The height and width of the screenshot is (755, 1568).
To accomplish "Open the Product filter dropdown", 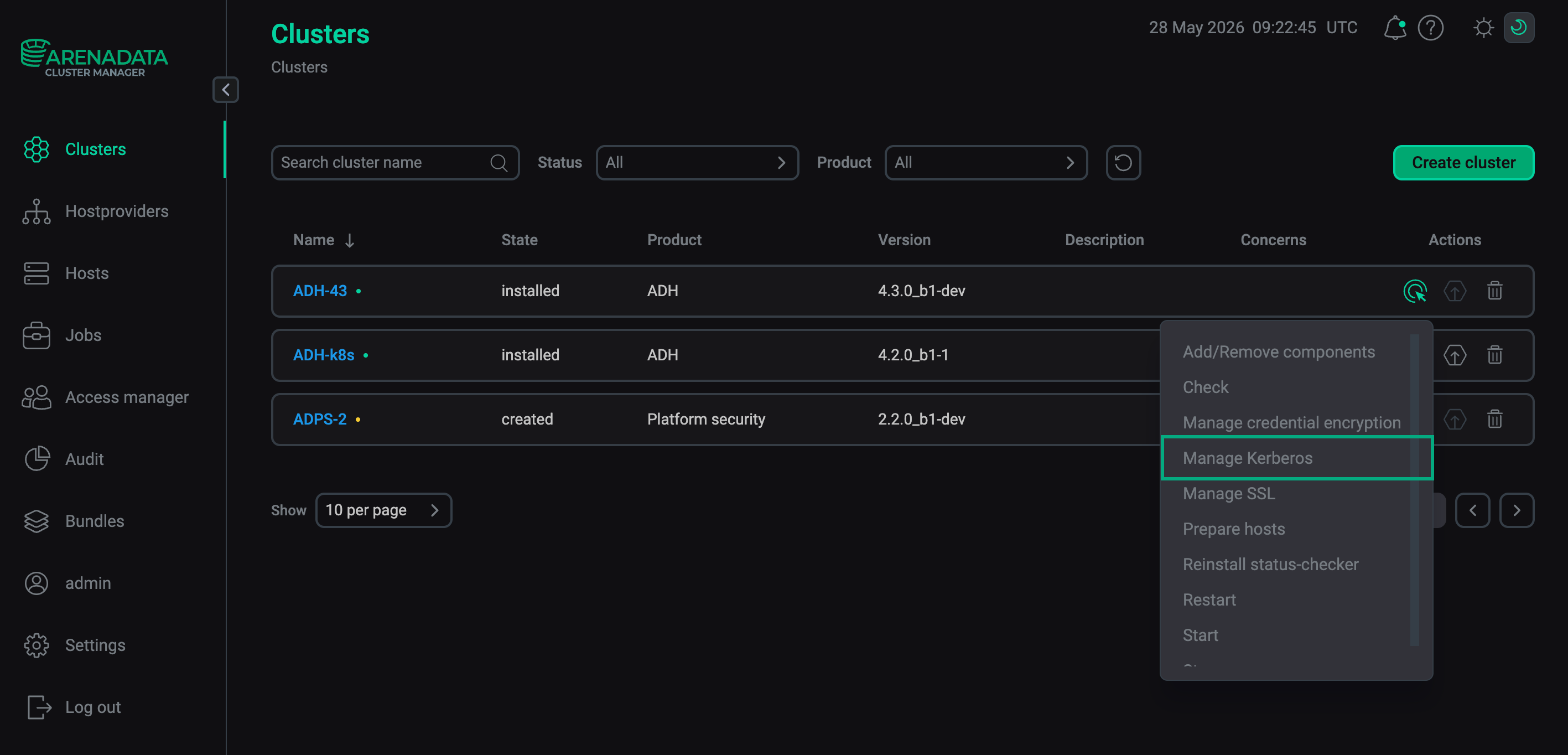I will [985, 163].
